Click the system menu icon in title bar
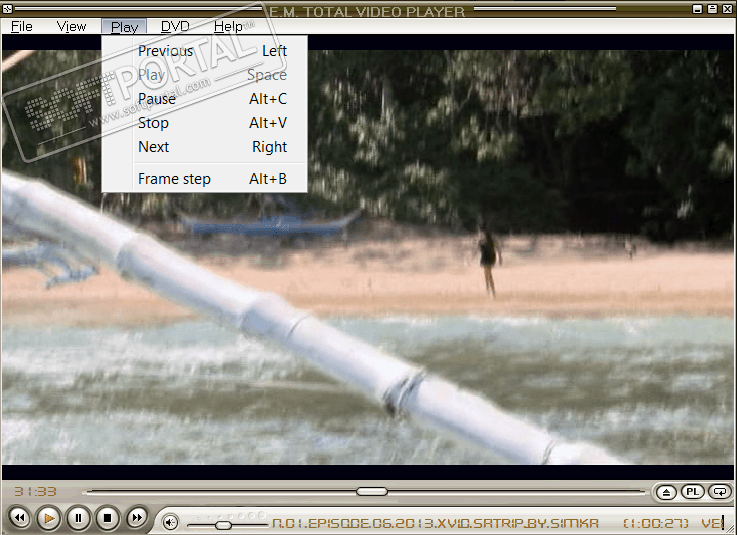Viewport: 737px width, 535px height. [7, 8]
